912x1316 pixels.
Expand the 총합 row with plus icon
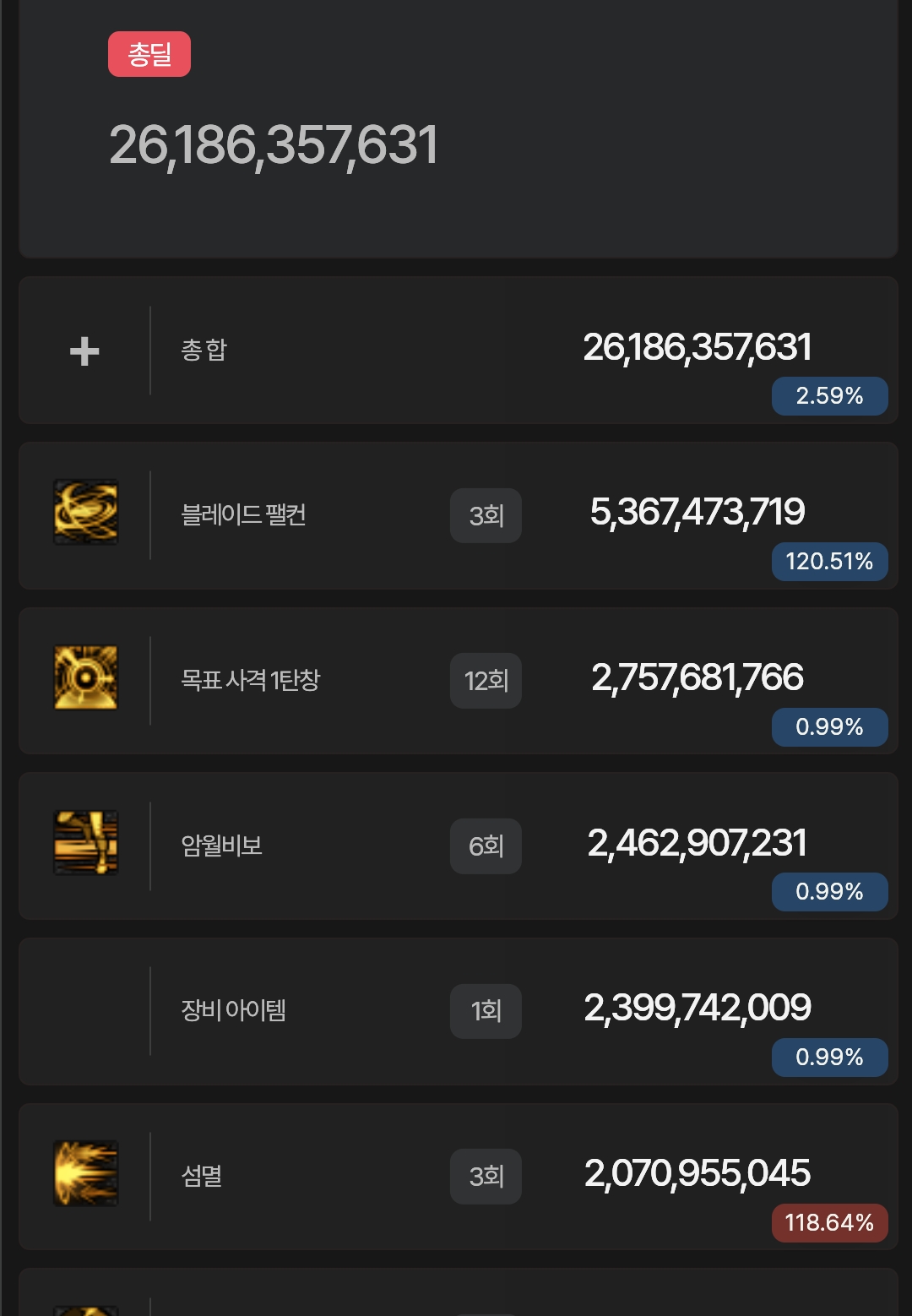click(84, 351)
